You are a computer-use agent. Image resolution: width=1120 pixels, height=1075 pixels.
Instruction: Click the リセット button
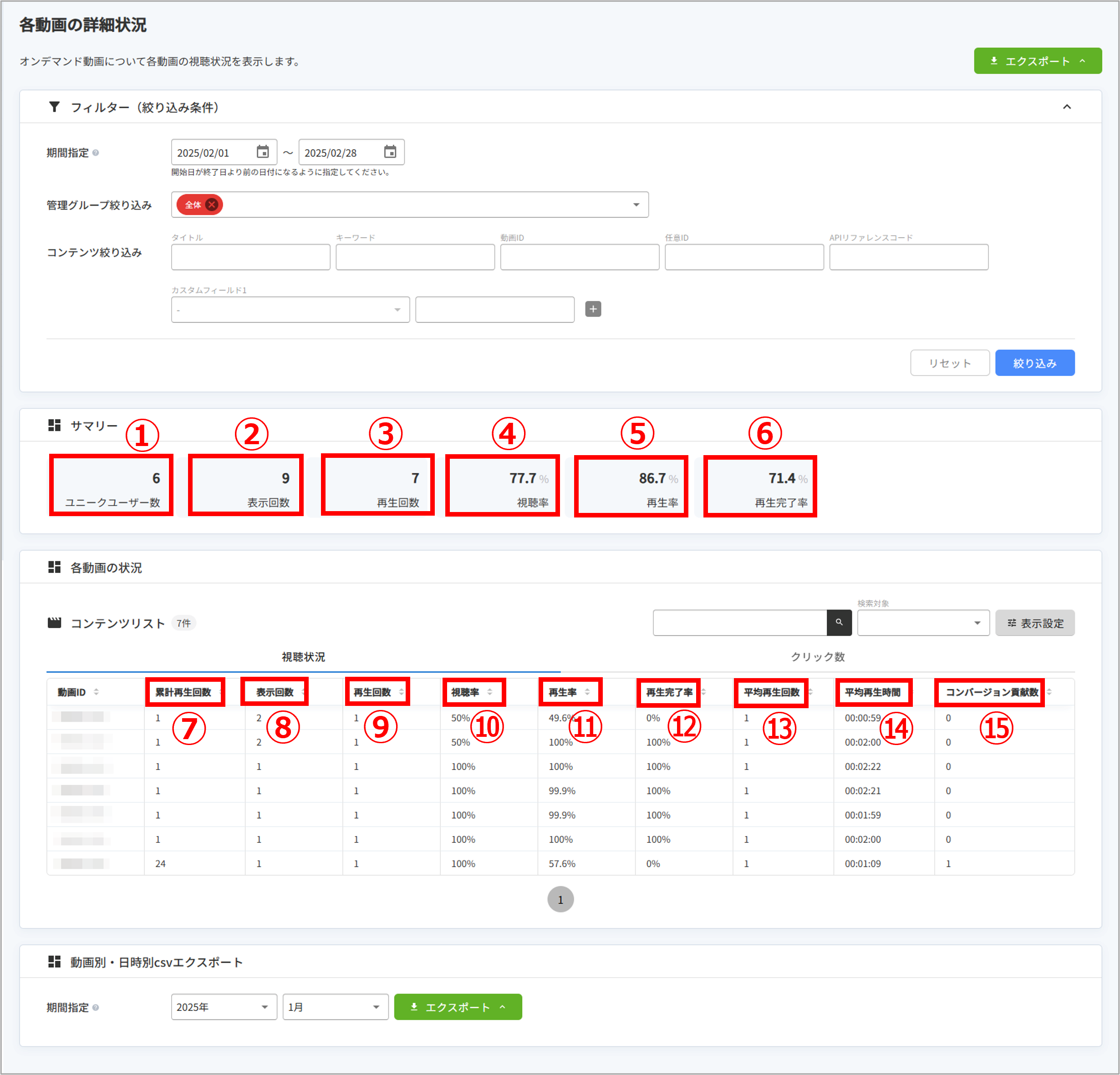pyautogui.click(x=949, y=363)
